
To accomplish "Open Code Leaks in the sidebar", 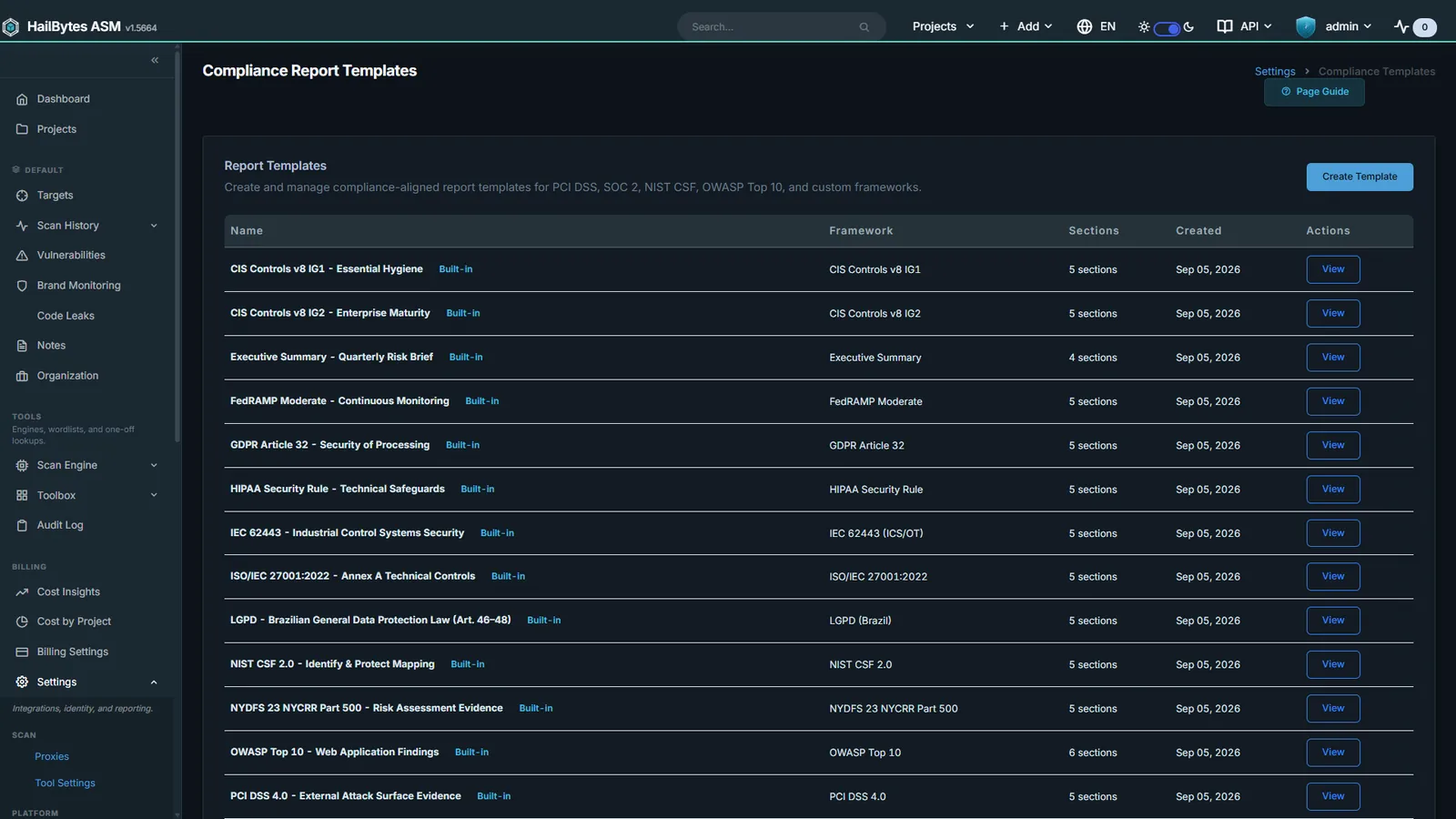I will [66, 316].
